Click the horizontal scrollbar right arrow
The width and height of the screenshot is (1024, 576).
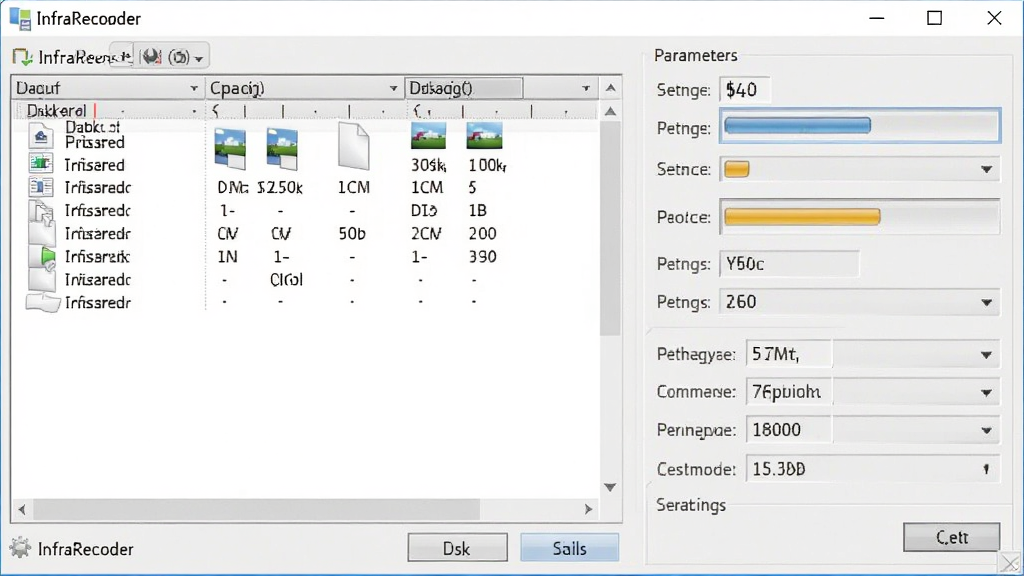point(588,509)
